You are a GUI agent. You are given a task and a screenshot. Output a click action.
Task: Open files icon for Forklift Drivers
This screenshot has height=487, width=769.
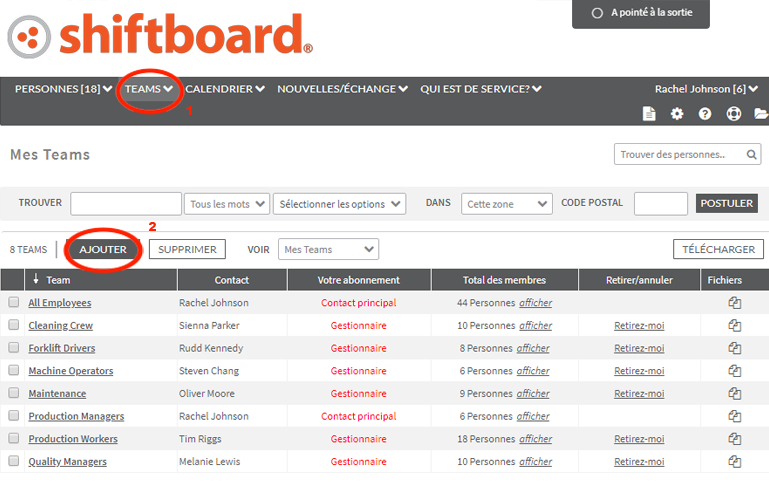[x=735, y=348]
